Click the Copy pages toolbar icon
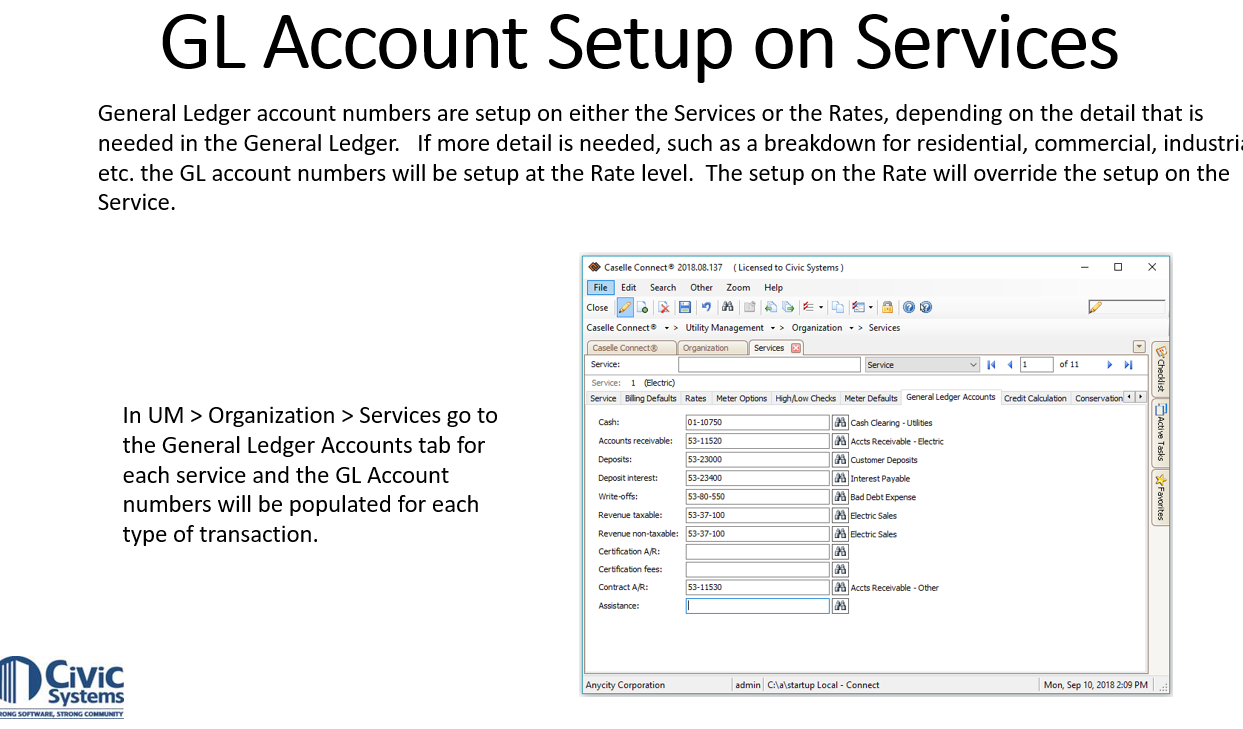The width and height of the screenshot is (1243, 729). (838, 307)
